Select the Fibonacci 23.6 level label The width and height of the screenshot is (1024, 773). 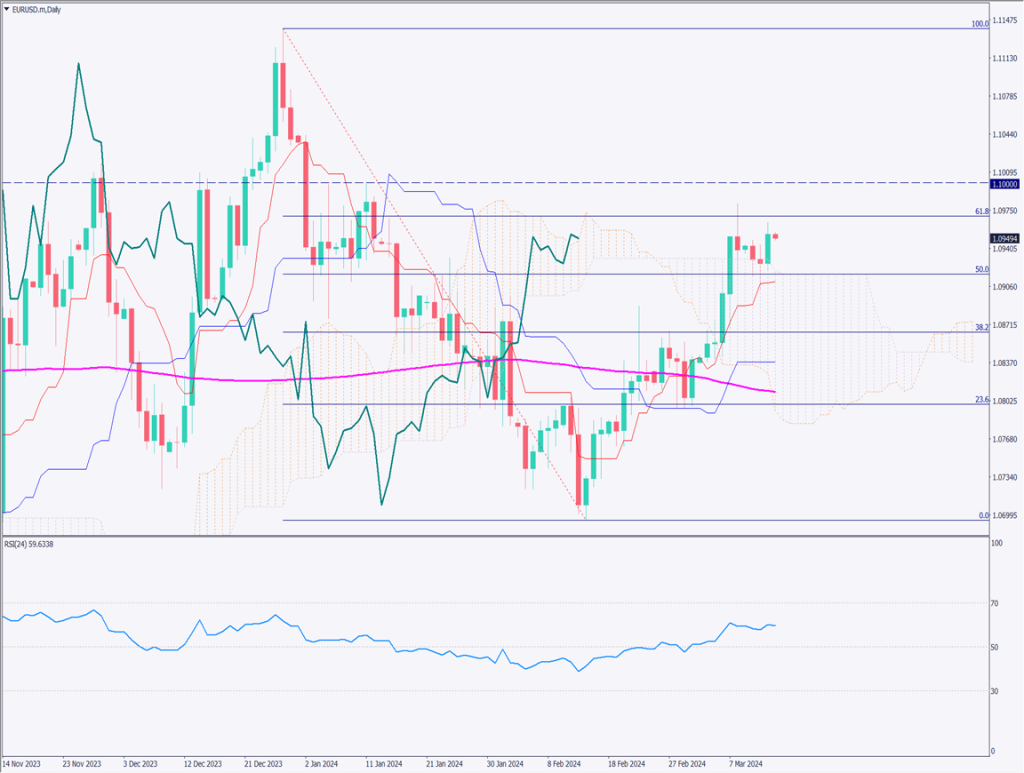(981, 399)
